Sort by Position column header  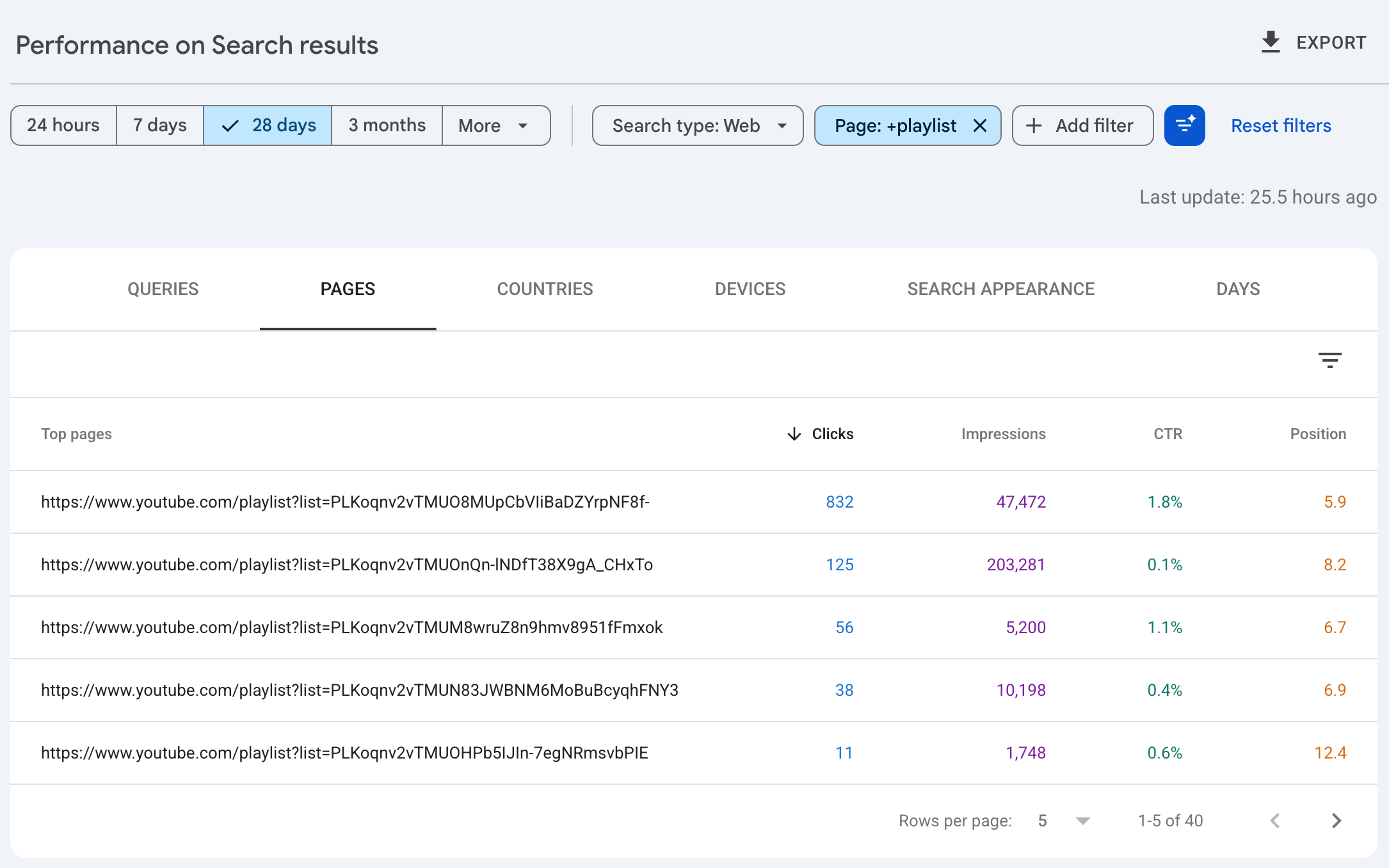pos(1318,434)
